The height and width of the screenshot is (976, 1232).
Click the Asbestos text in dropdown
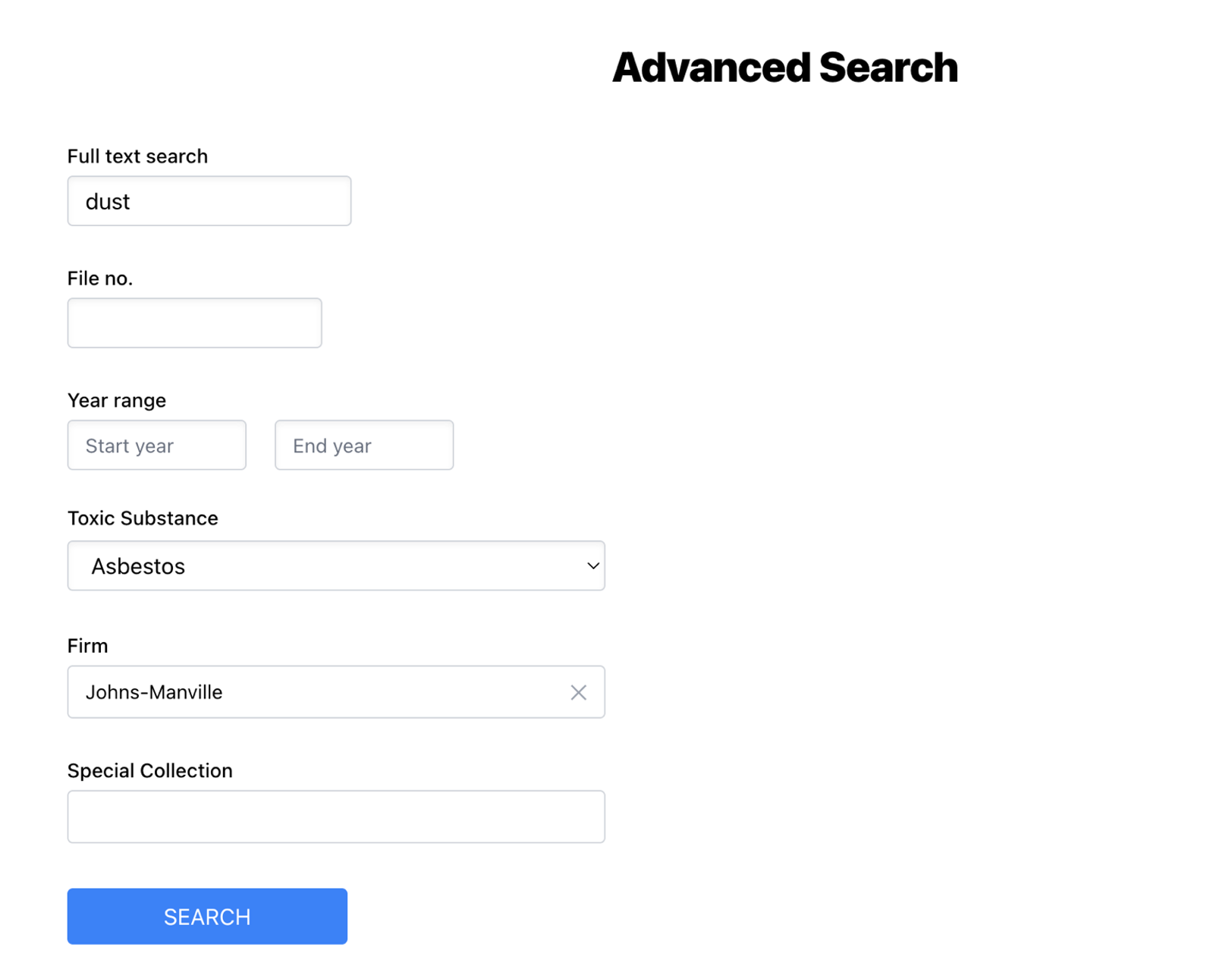(138, 566)
